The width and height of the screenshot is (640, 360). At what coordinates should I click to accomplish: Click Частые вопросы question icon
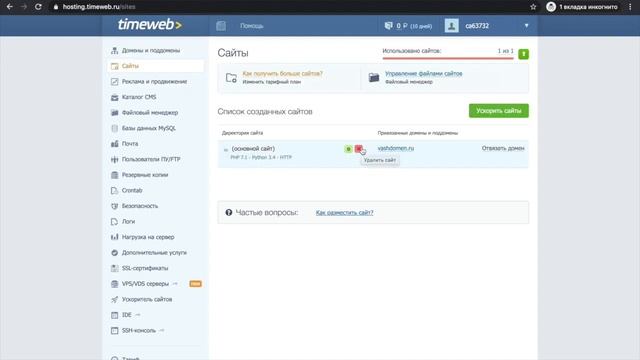(229, 212)
